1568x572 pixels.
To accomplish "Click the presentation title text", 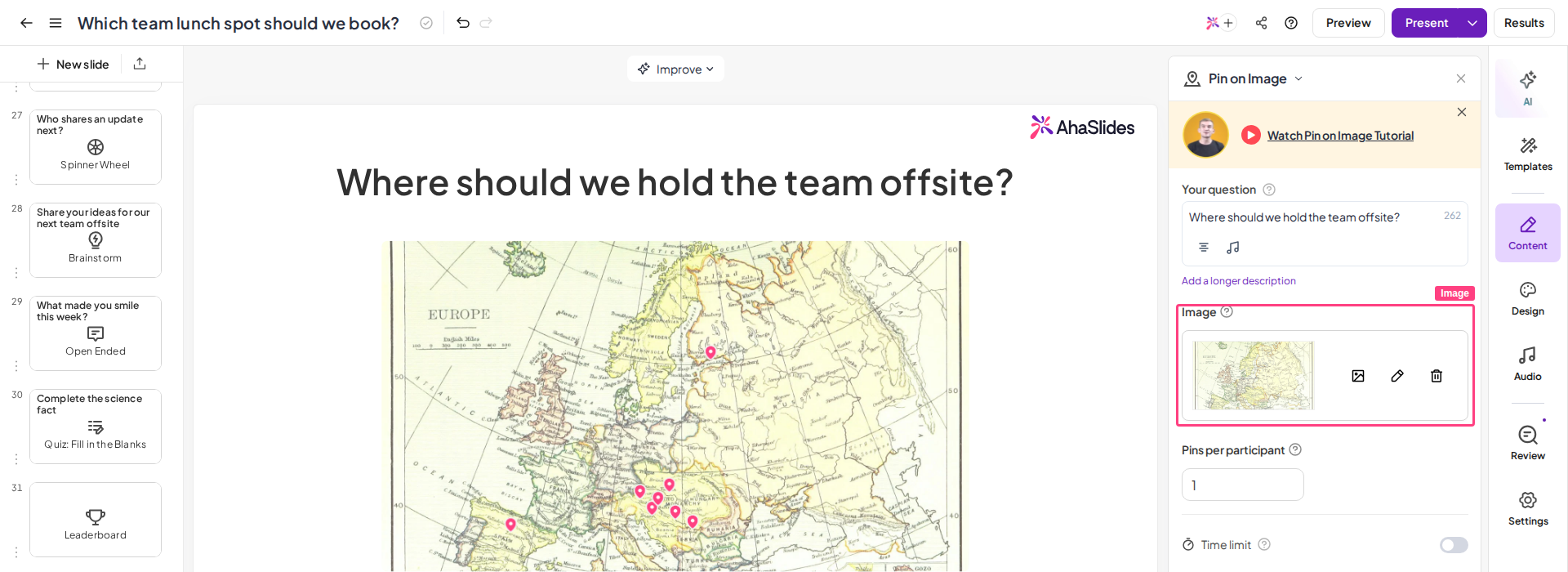I will point(238,24).
